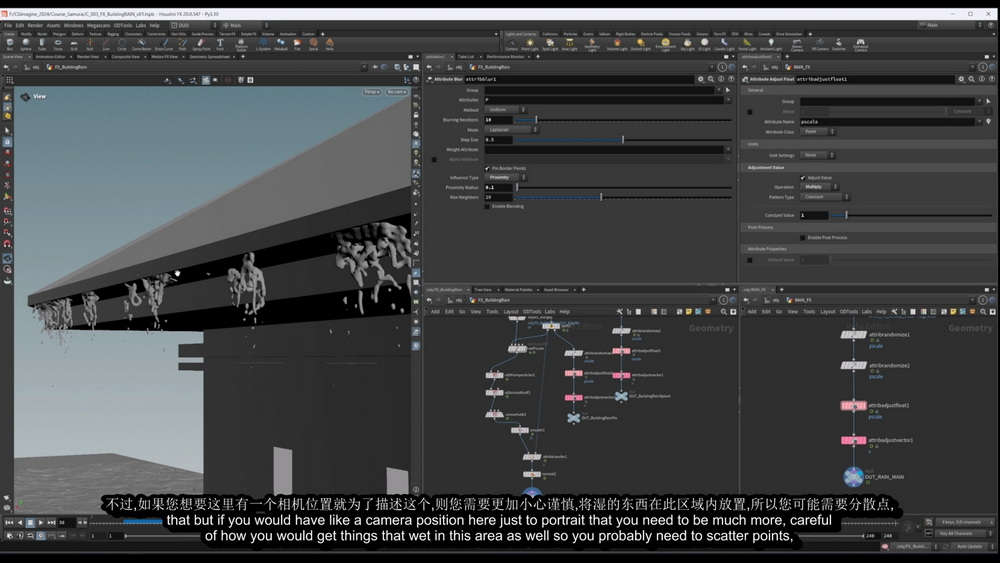This screenshot has width=1000, height=563.
Task: Add a Point Light from shelf
Action: 530,44
